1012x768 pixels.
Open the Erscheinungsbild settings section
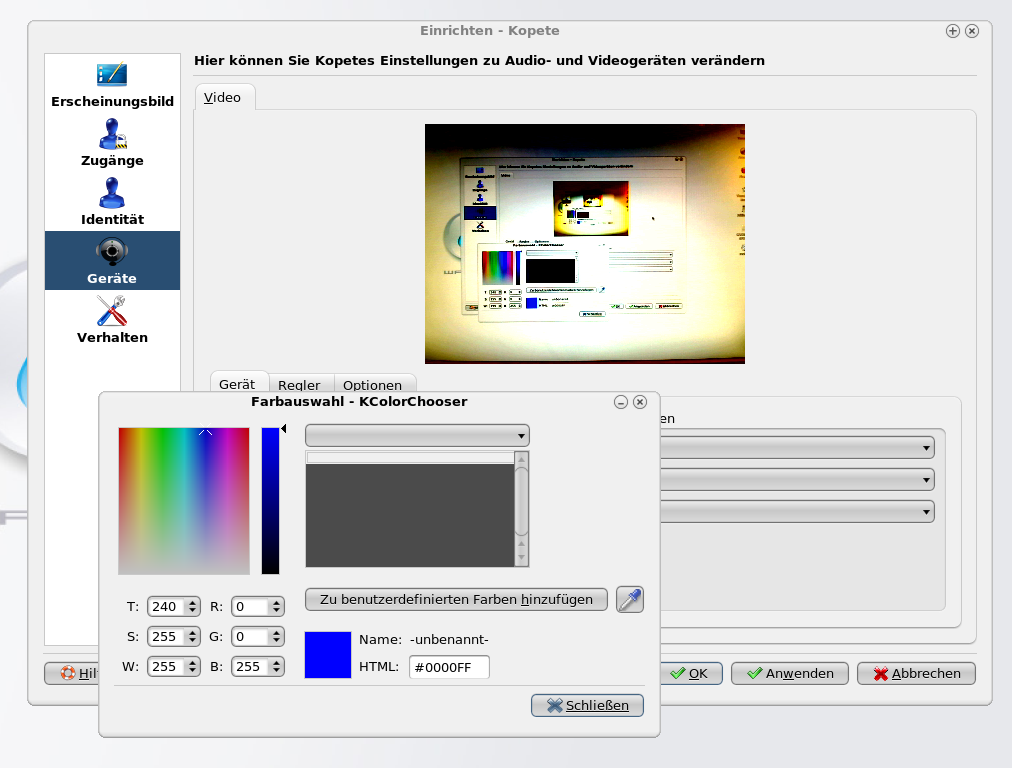(x=112, y=85)
